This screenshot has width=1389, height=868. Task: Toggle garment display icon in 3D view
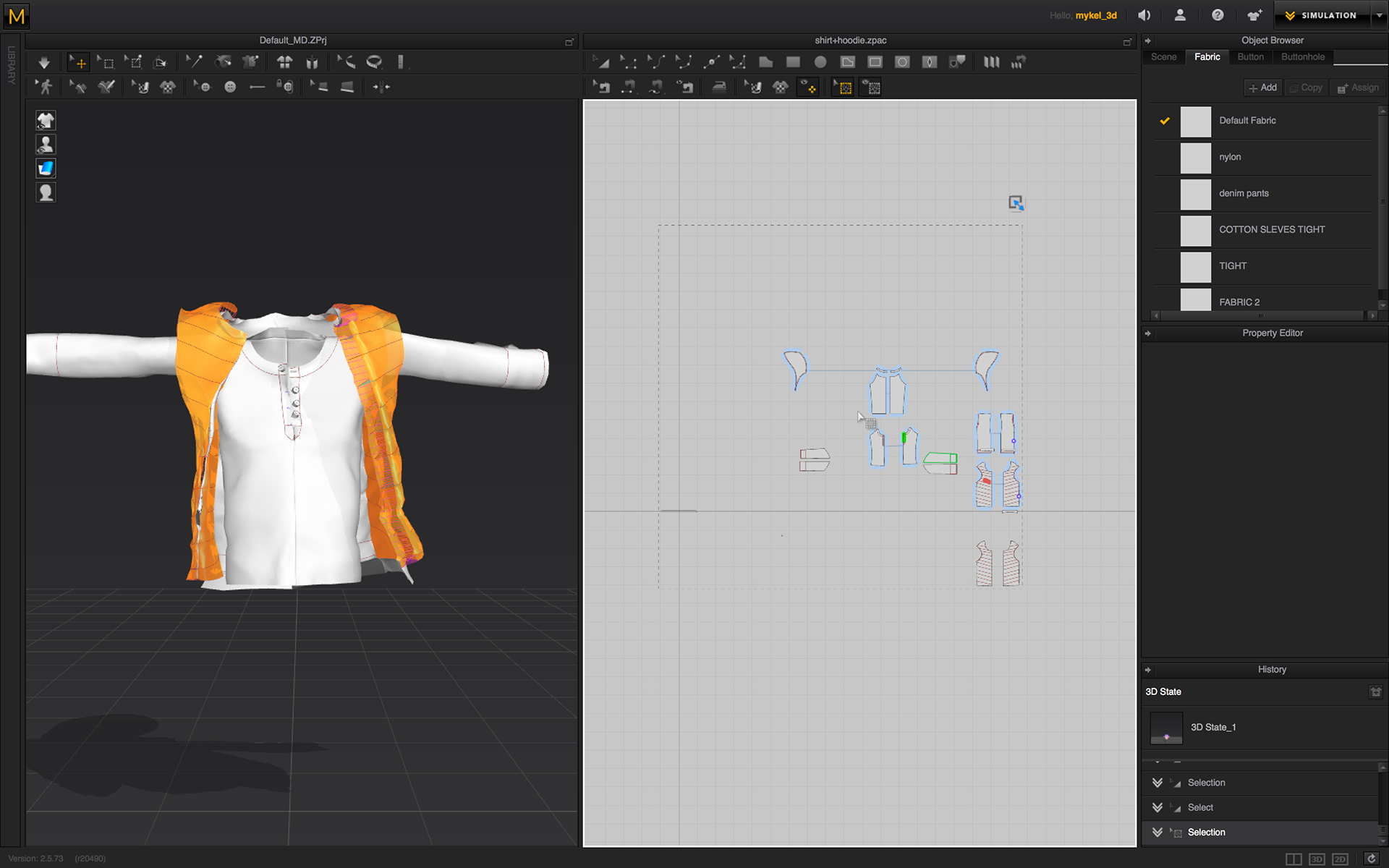tap(46, 121)
